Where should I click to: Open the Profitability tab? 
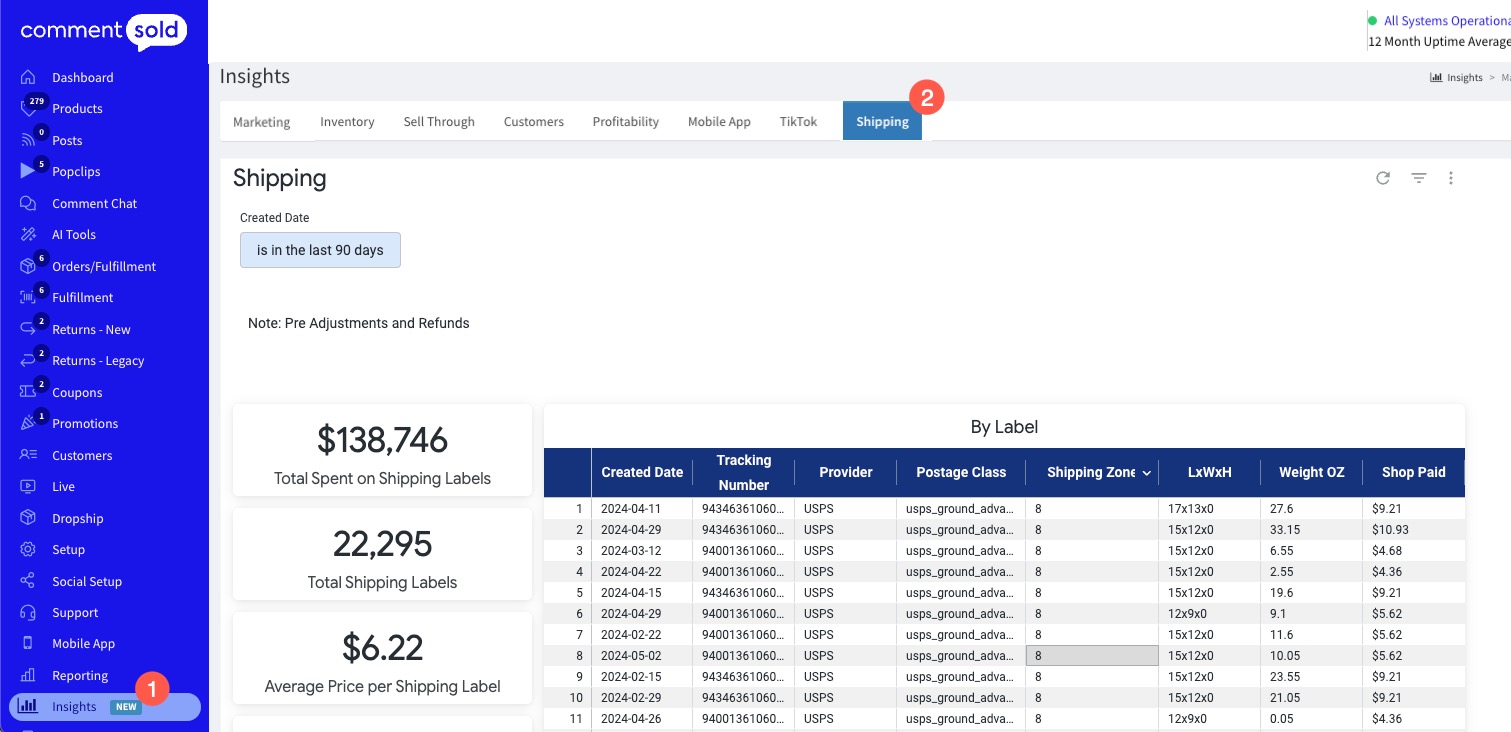click(625, 122)
